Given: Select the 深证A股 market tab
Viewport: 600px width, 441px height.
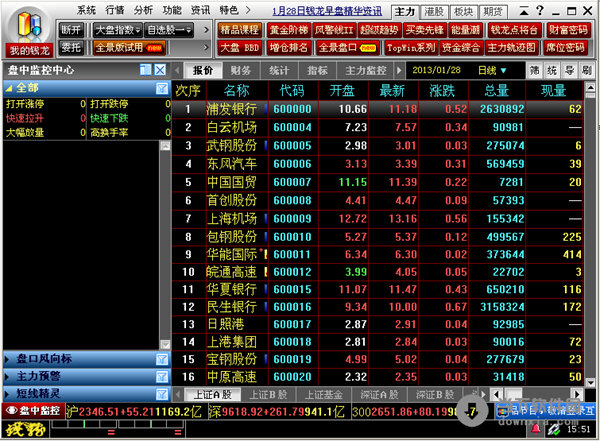Looking at the screenshot, I should tap(379, 394).
